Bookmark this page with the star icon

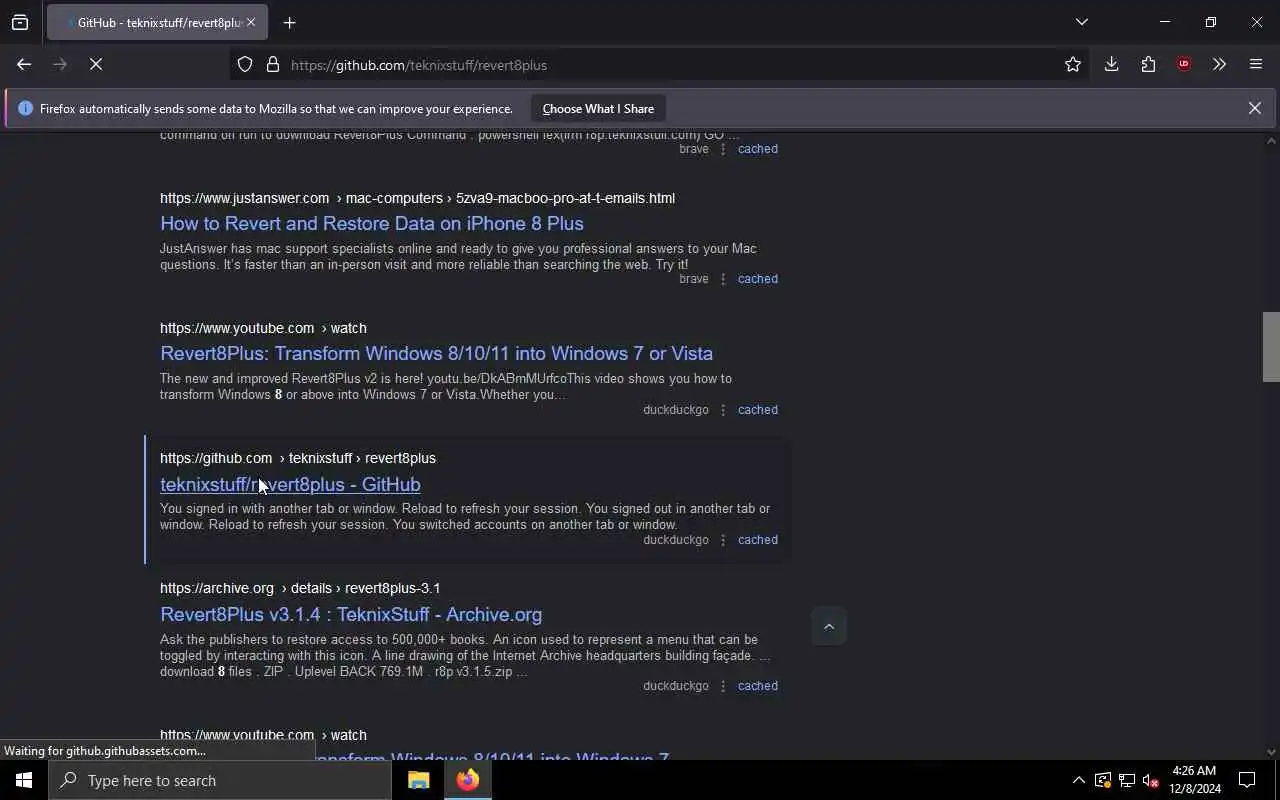point(1073,64)
